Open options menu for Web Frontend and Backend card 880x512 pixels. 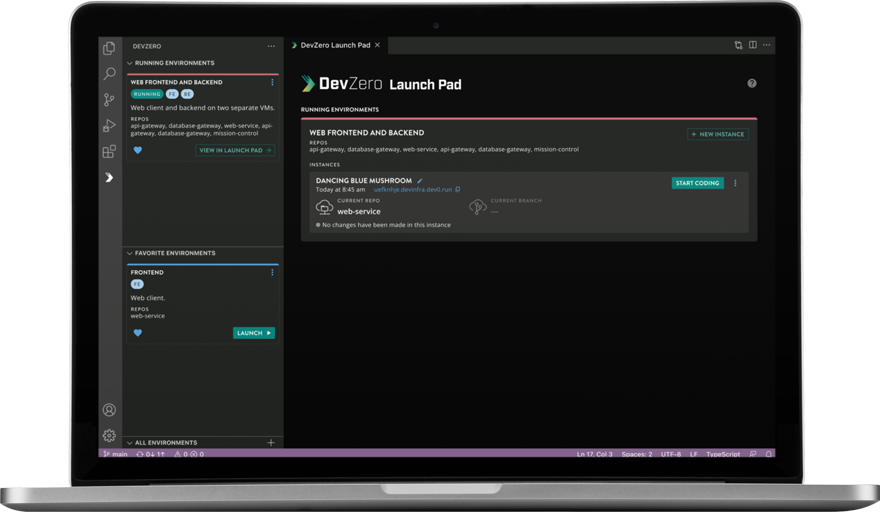point(272,82)
